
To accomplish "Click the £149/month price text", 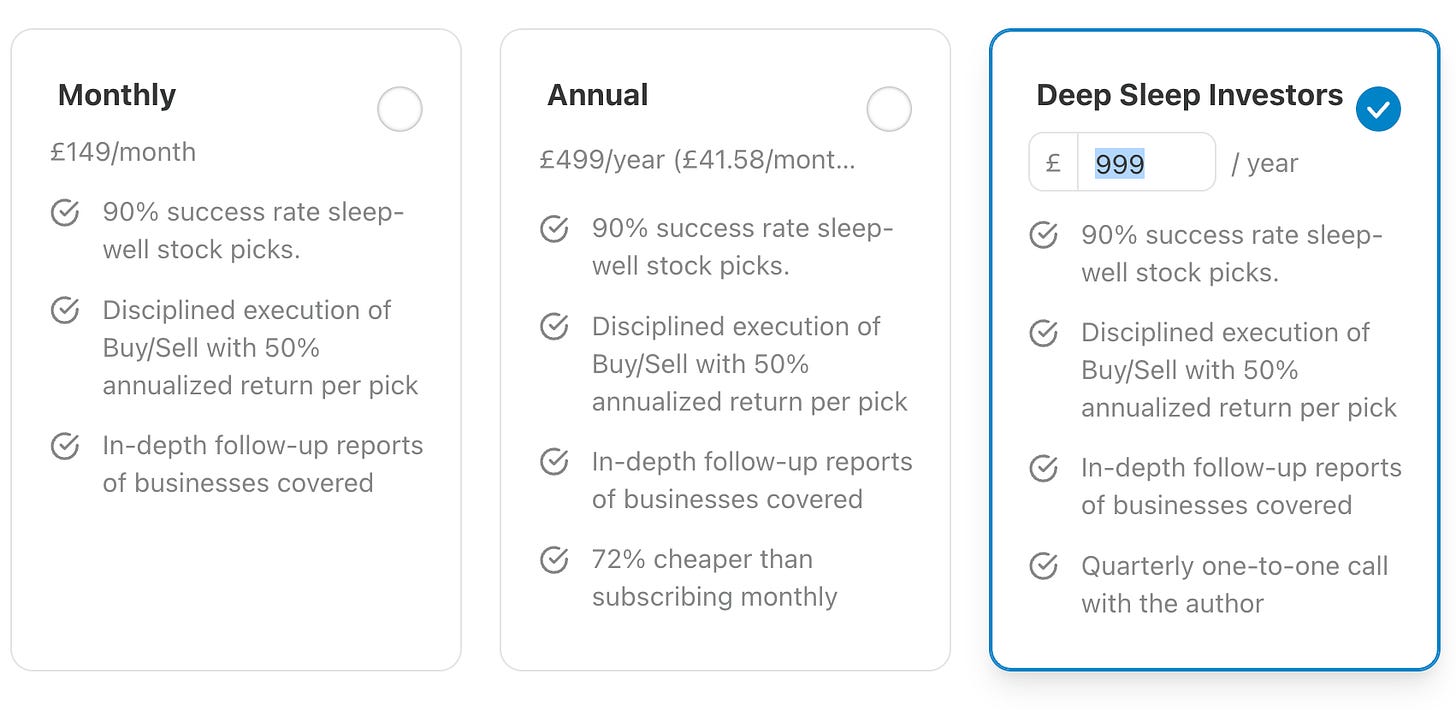I will coord(123,152).
